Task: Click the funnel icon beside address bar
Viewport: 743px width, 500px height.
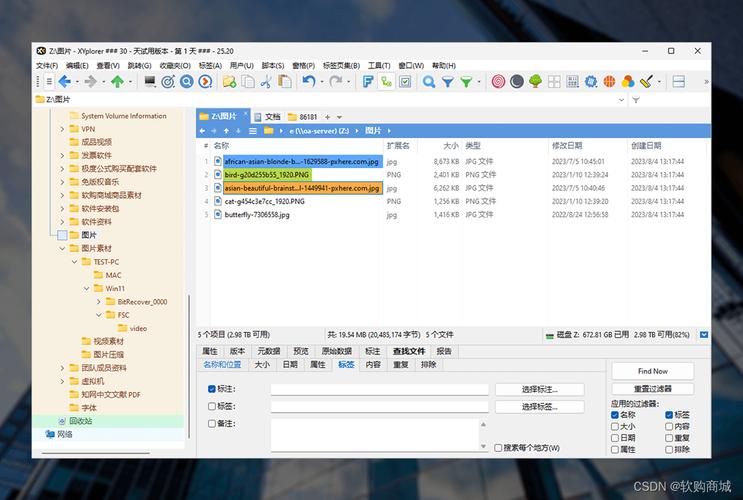Action: point(636,100)
